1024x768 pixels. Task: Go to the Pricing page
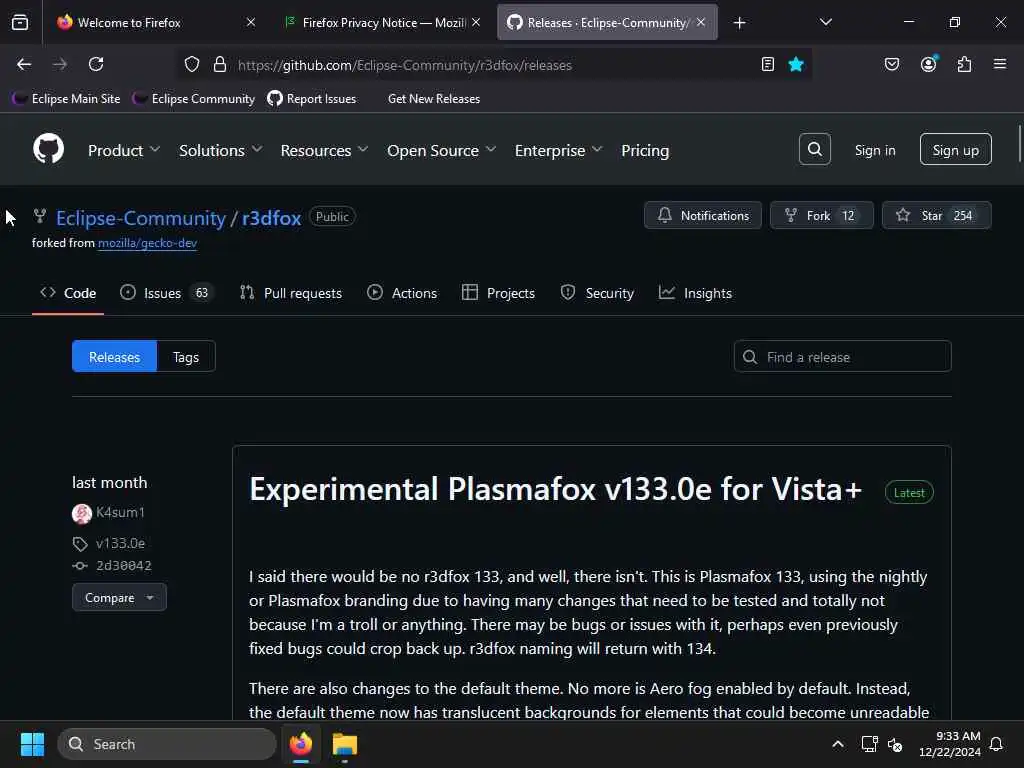(645, 150)
